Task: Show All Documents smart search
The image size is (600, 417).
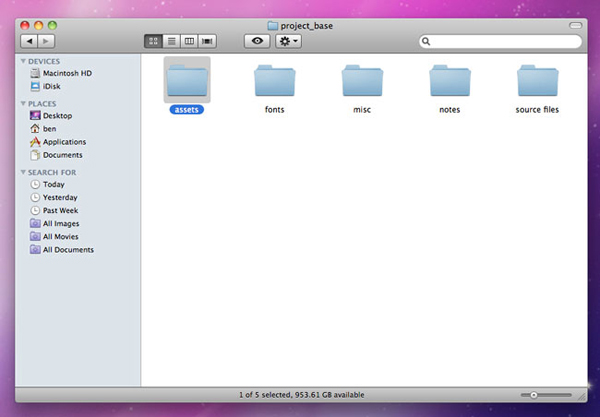Action: pyautogui.click(x=62, y=249)
